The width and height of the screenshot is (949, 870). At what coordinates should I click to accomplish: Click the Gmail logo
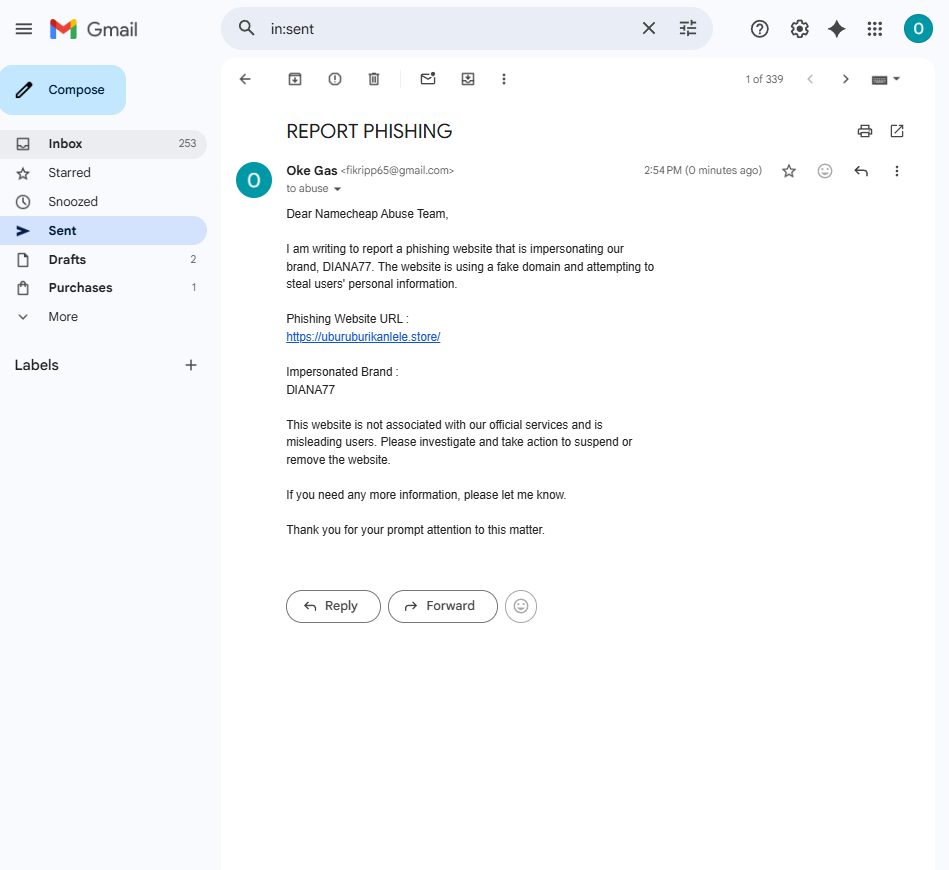pos(94,29)
